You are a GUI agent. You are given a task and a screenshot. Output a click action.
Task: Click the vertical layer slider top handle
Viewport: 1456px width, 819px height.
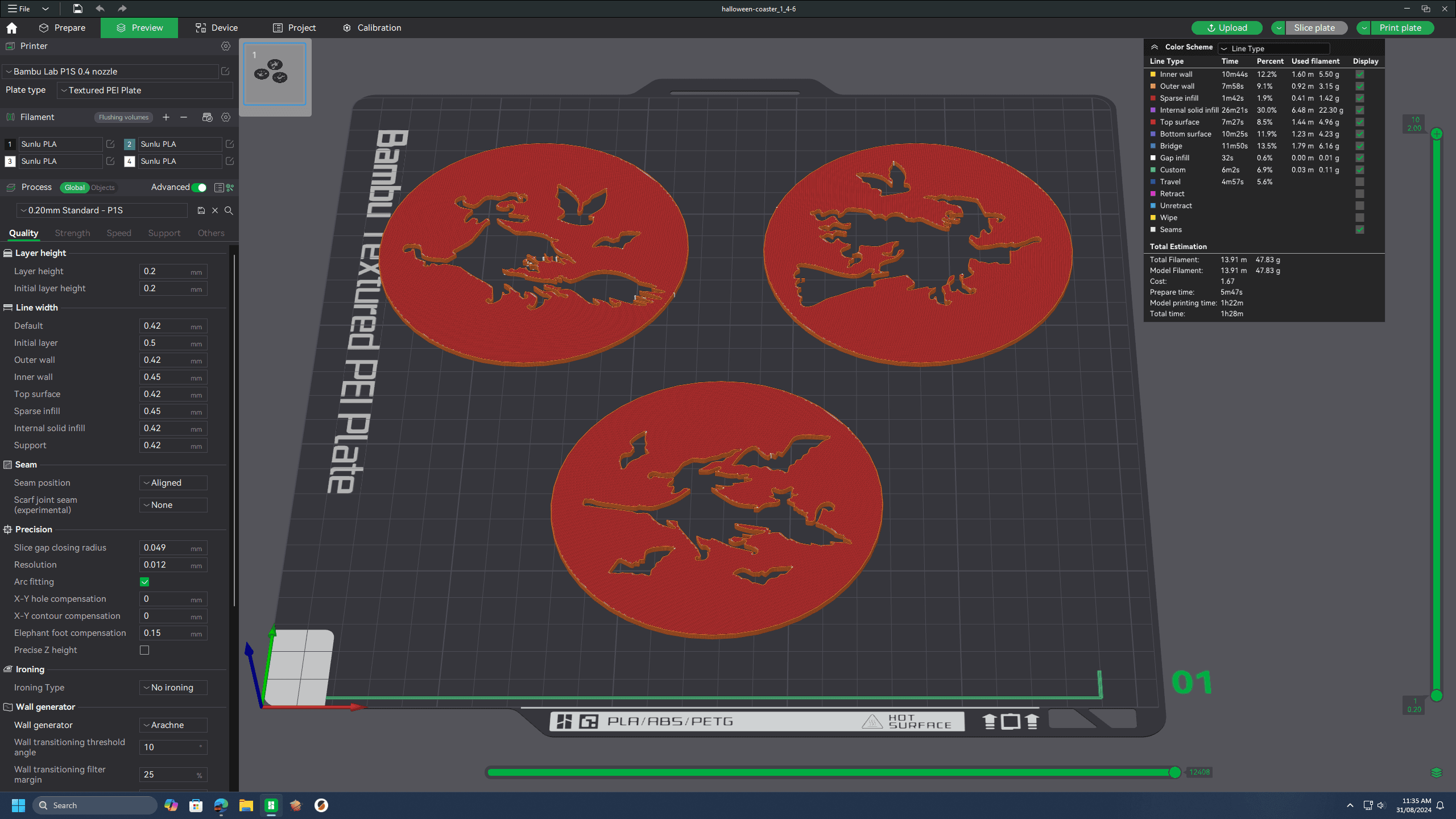pyautogui.click(x=1437, y=134)
